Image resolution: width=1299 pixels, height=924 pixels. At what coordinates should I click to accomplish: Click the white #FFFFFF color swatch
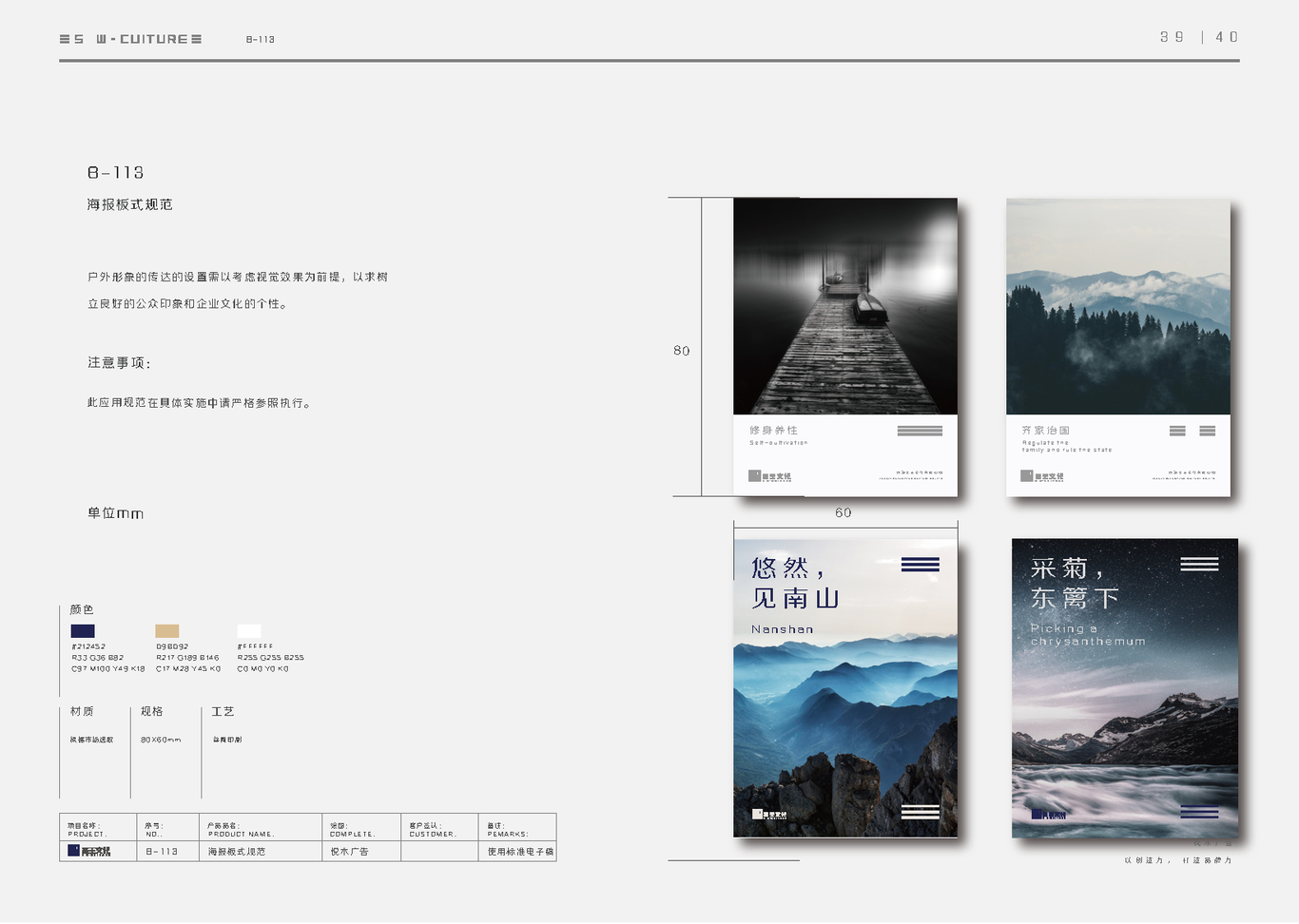click(249, 631)
